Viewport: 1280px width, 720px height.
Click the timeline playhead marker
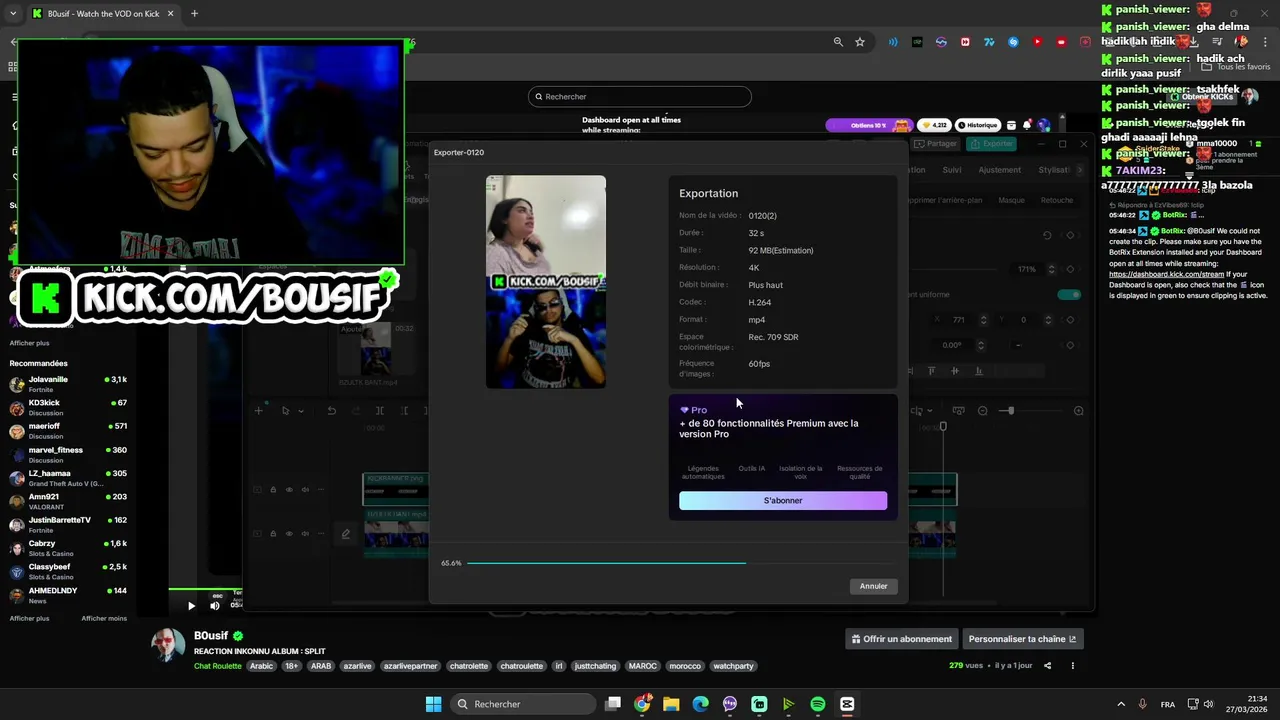[942, 427]
